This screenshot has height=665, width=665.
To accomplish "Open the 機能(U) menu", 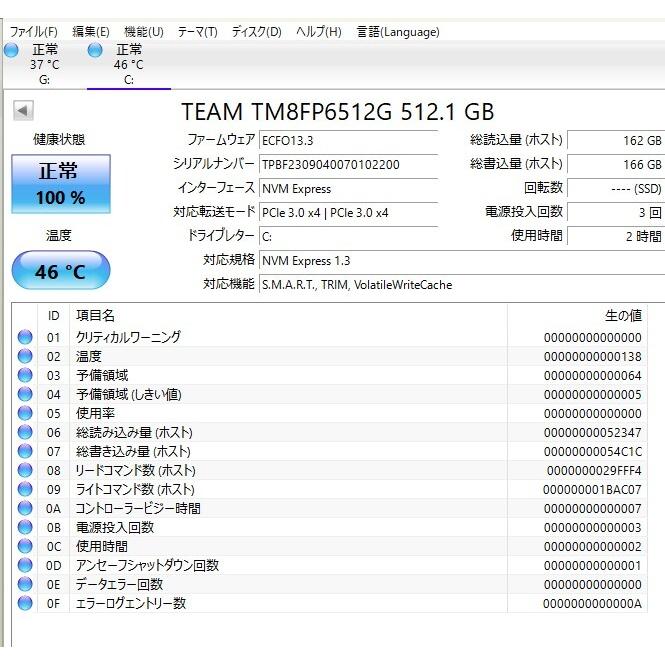I will pos(143,32).
